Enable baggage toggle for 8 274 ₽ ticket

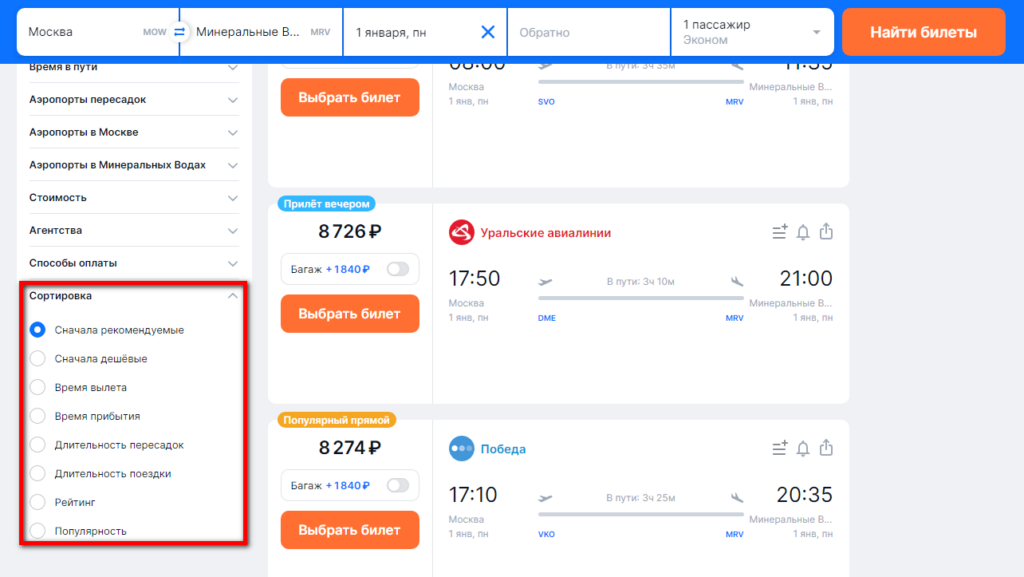pyautogui.click(x=398, y=485)
